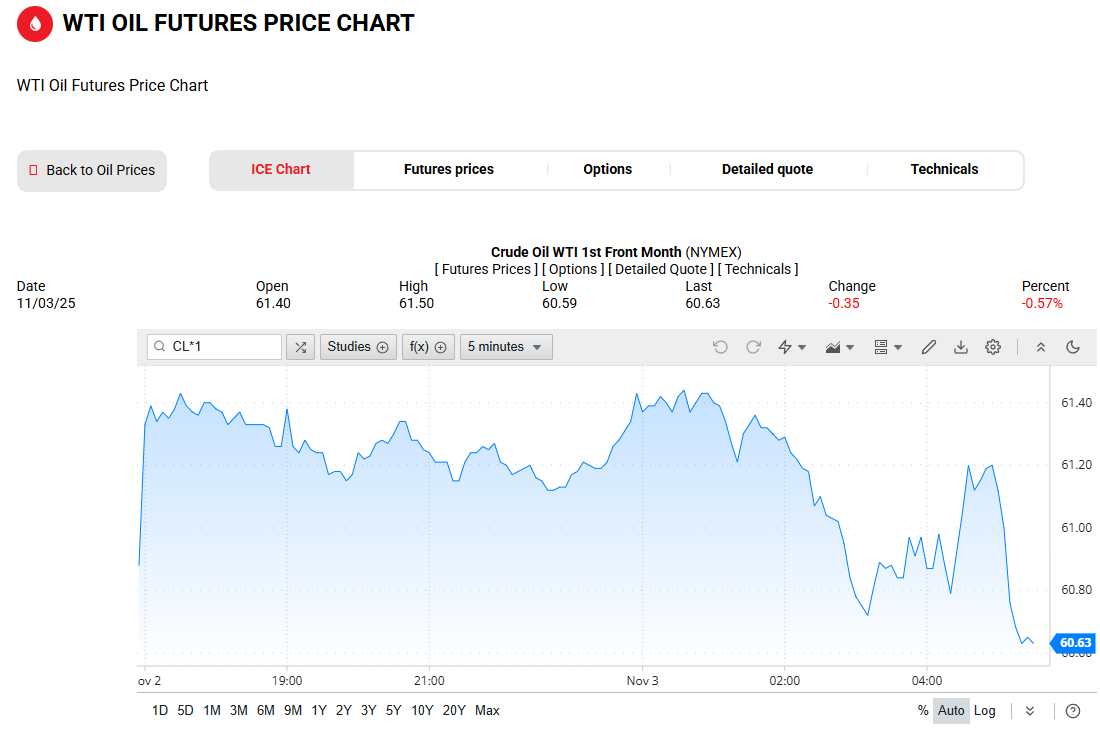Viewport: 1100px width, 730px height.
Task: Open the Technicals tab
Action: 944,170
